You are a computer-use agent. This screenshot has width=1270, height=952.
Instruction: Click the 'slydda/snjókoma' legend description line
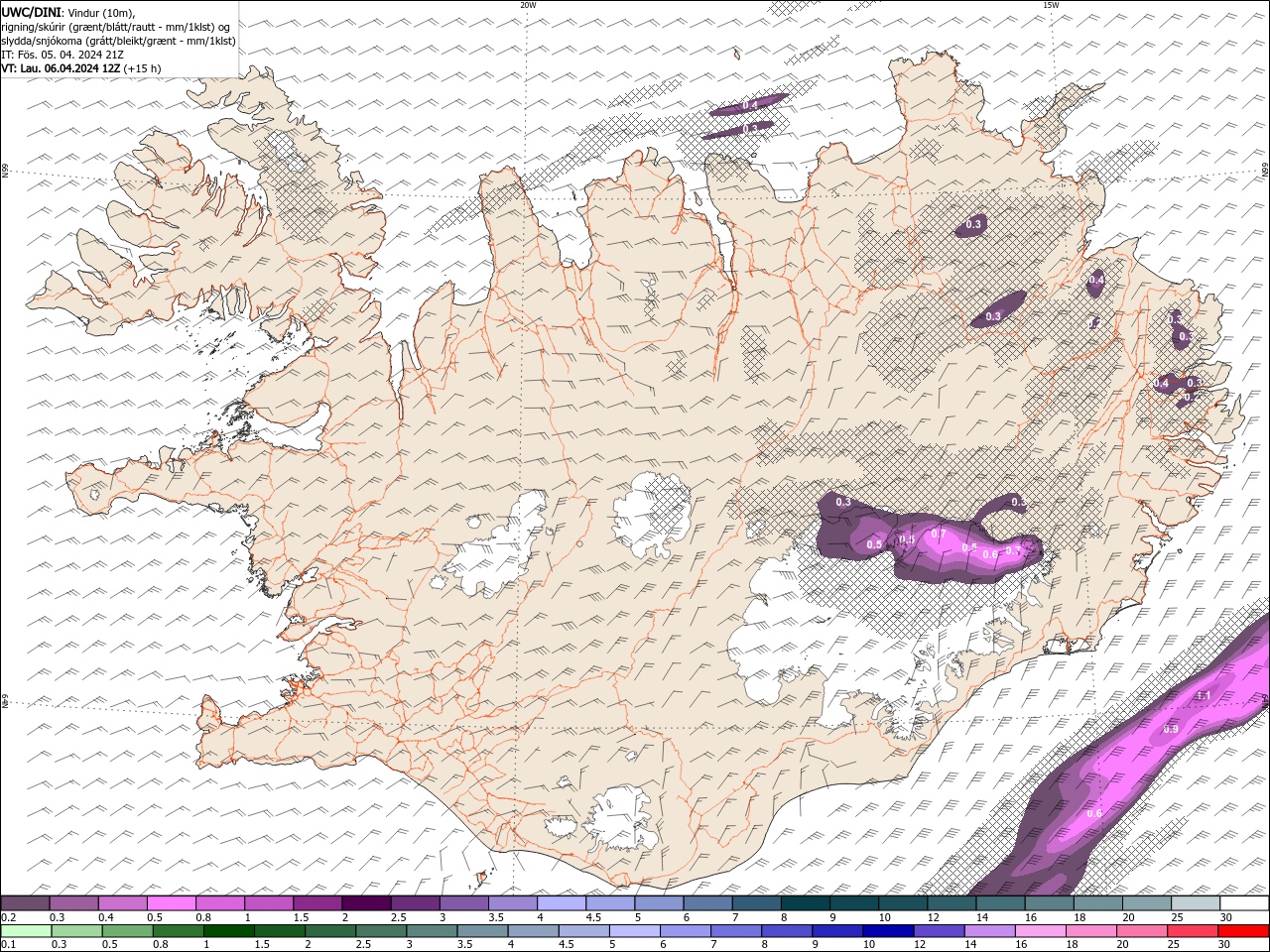[x=118, y=41]
